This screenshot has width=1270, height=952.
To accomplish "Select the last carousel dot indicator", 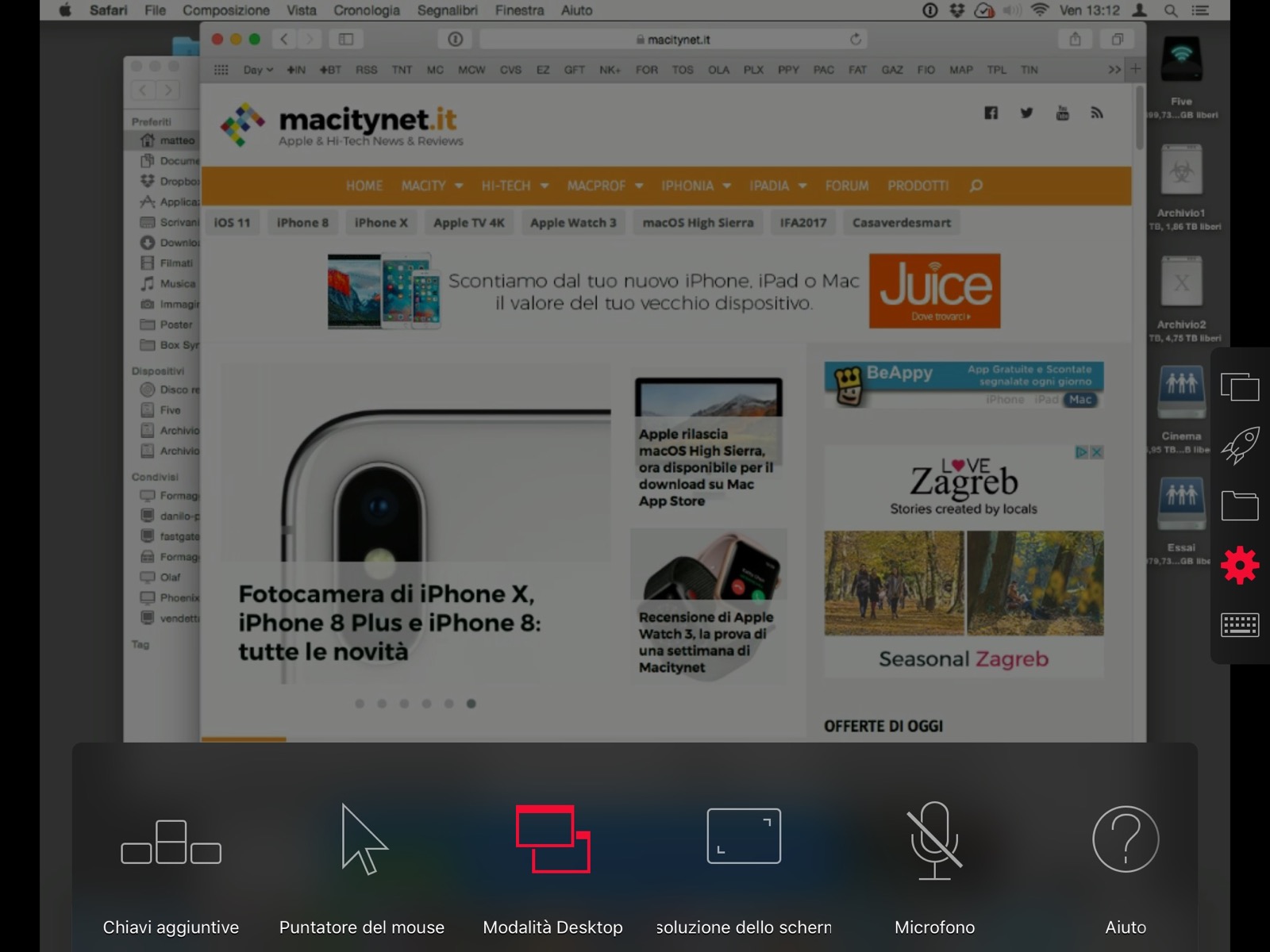I will tap(471, 704).
